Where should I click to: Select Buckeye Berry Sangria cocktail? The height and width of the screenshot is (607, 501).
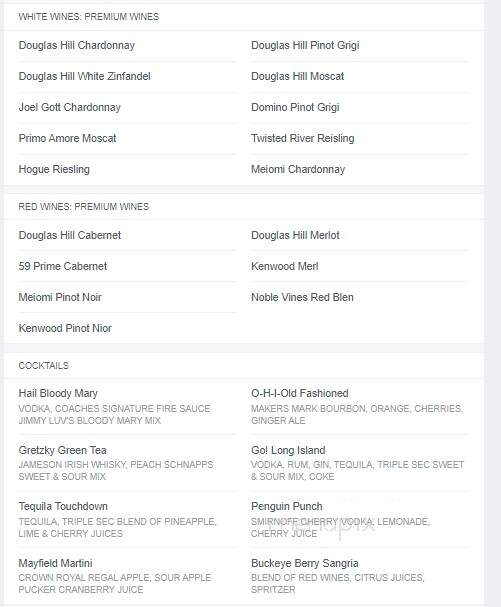305,563
